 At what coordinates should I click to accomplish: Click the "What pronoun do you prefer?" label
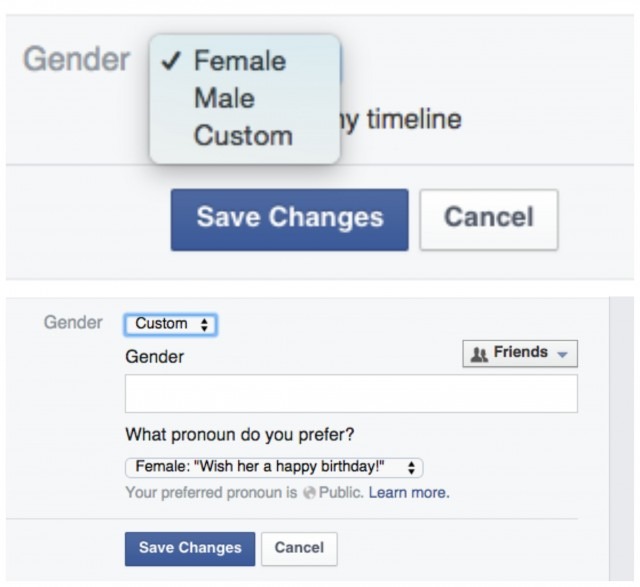[241, 435]
